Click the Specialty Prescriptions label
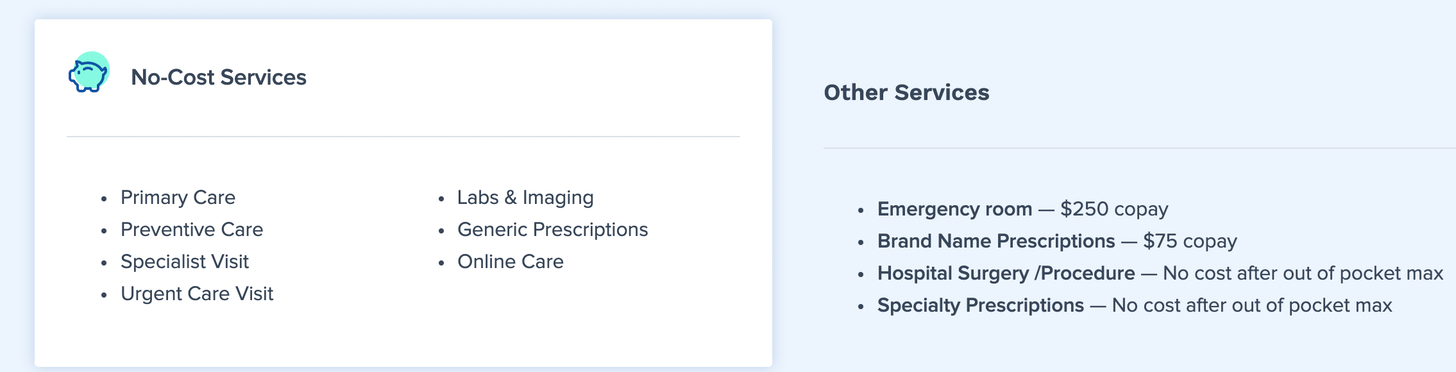Image resolution: width=1456 pixels, height=372 pixels. click(x=981, y=306)
